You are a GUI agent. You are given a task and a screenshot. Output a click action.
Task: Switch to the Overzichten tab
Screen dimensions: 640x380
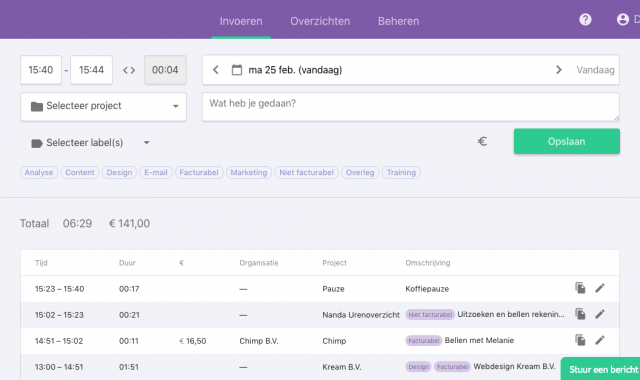(x=320, y=21)
